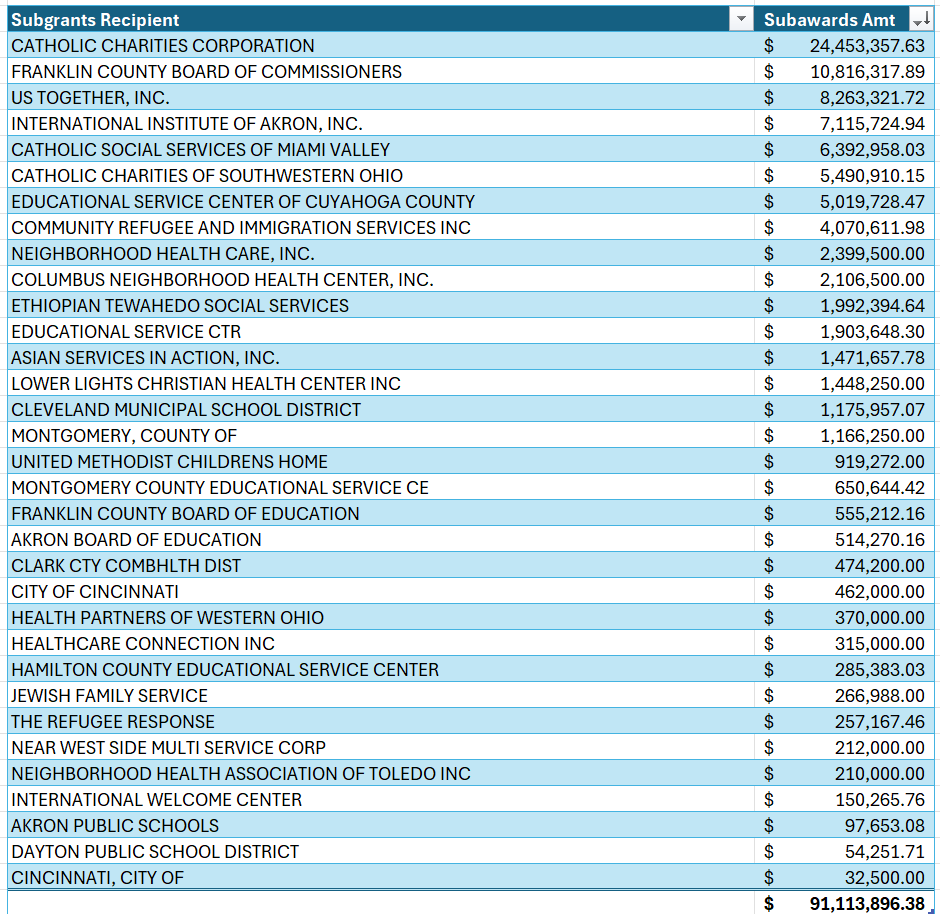
Task: Open the Subawards Amt sort dropdown
Action: click(921, 19)
